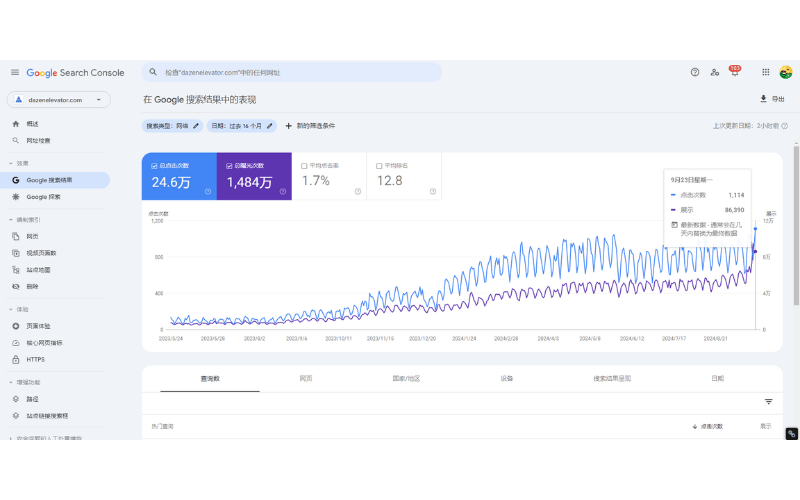Switch to the 网页 pages tab

(x=306, y=379)
